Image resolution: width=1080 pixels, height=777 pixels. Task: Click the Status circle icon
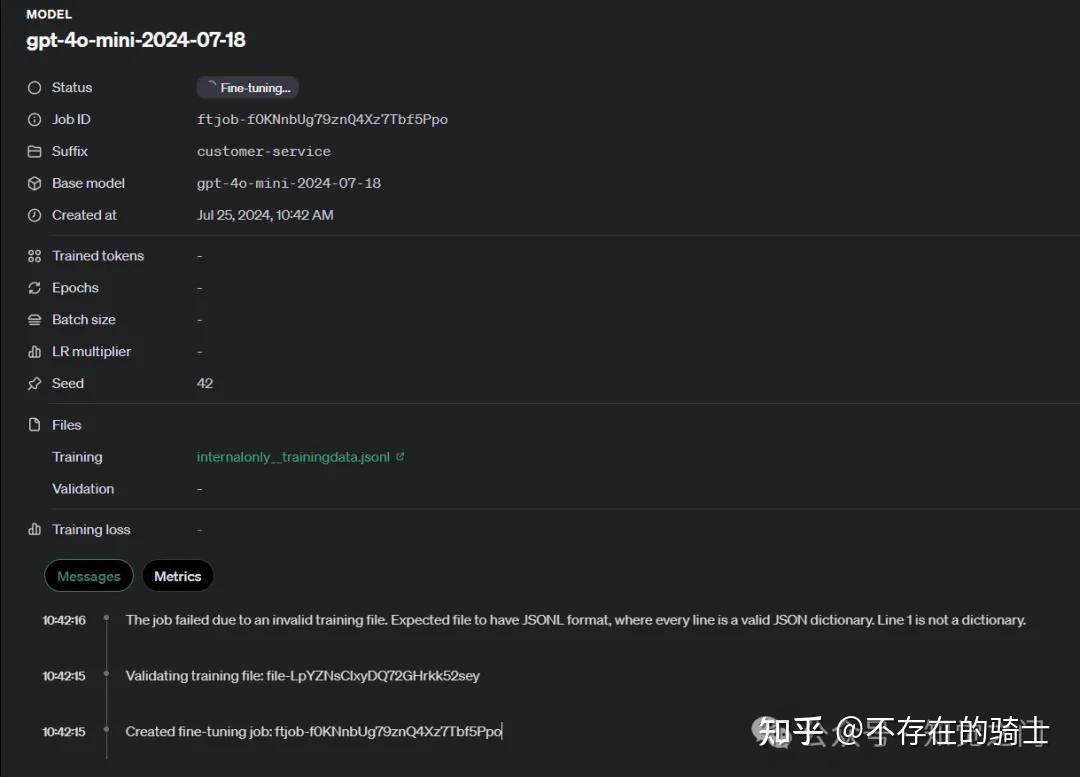(34, 87)
